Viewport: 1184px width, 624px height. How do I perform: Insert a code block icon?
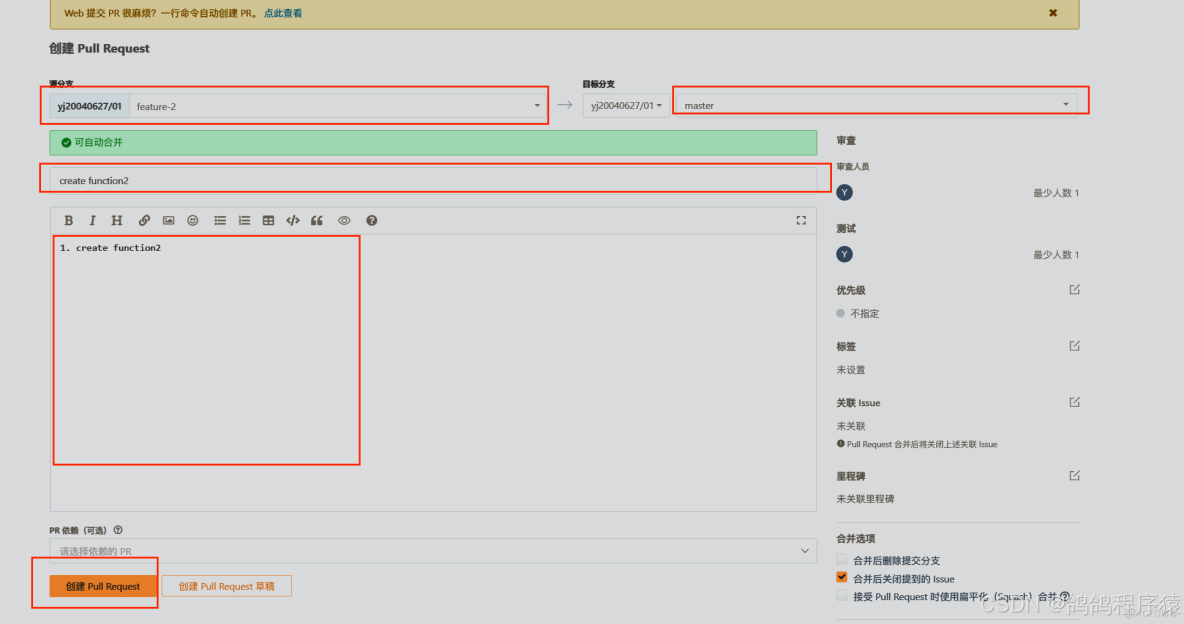292,221
